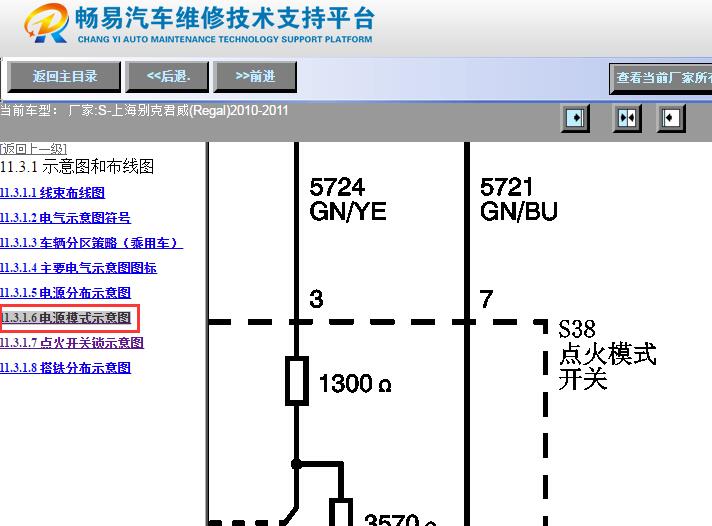712x526 pixels.
Task: Click the split-view double arrow icon
Action: (x=627, y=118)
